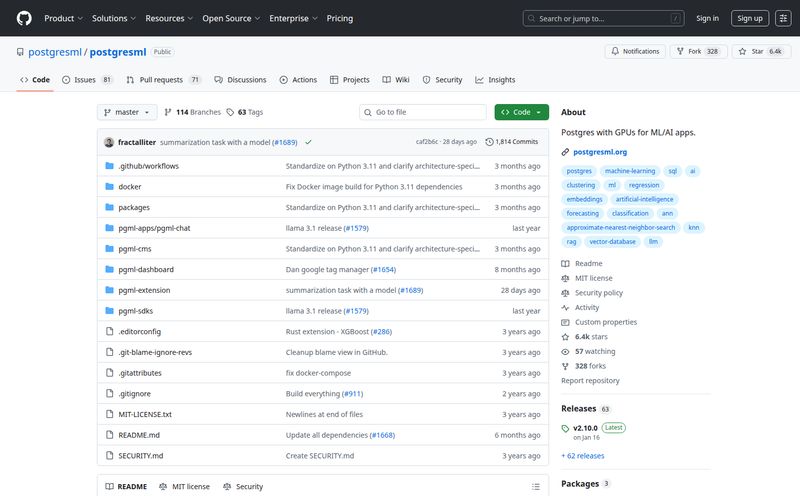This screenshot has width=800, height=496.
Task: Click the branch icon beside 114 Branches
Action: 168,112
